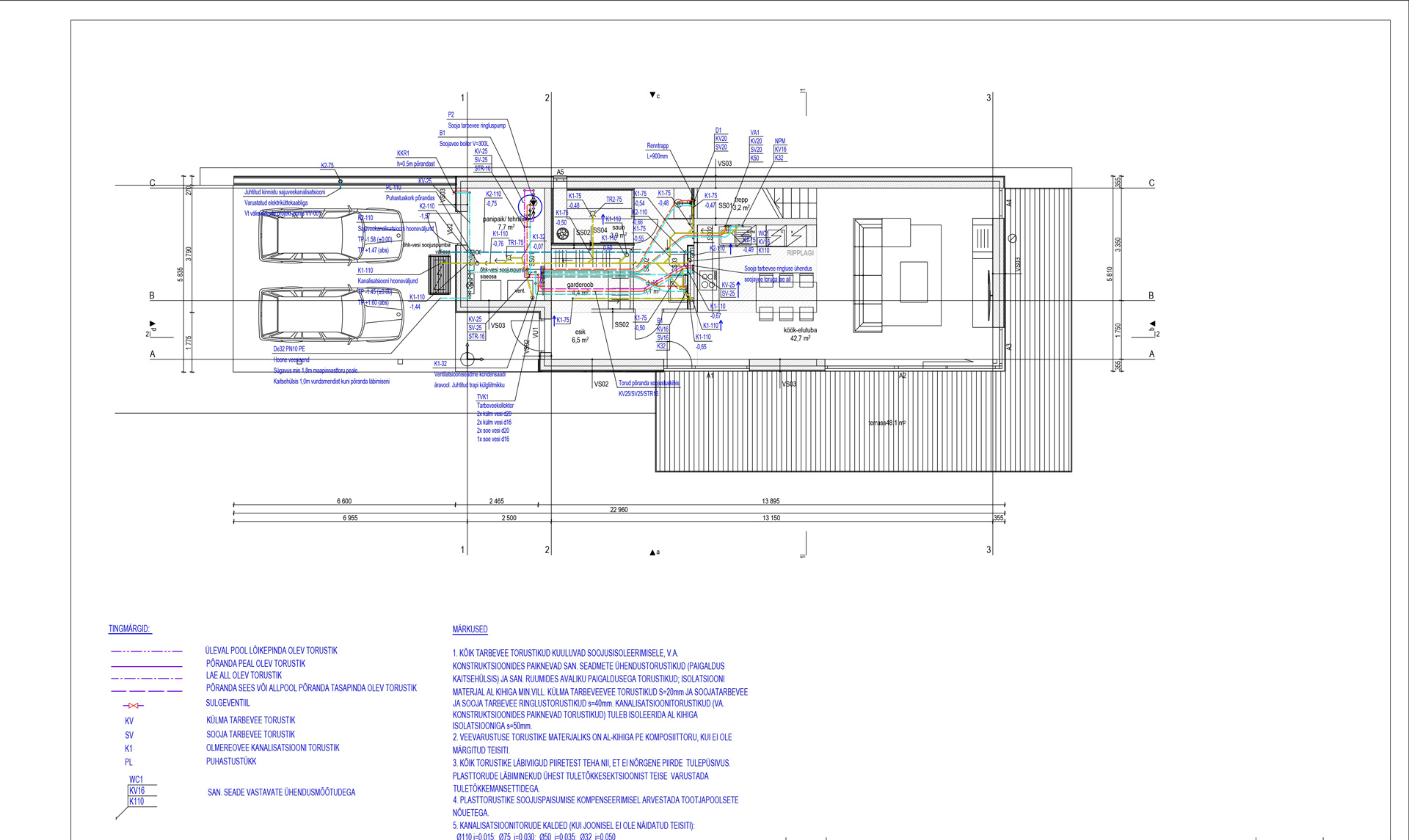Click the section arrow labeled 'c' at top
Screen dimensions: 1409x840
pos(652,95)
